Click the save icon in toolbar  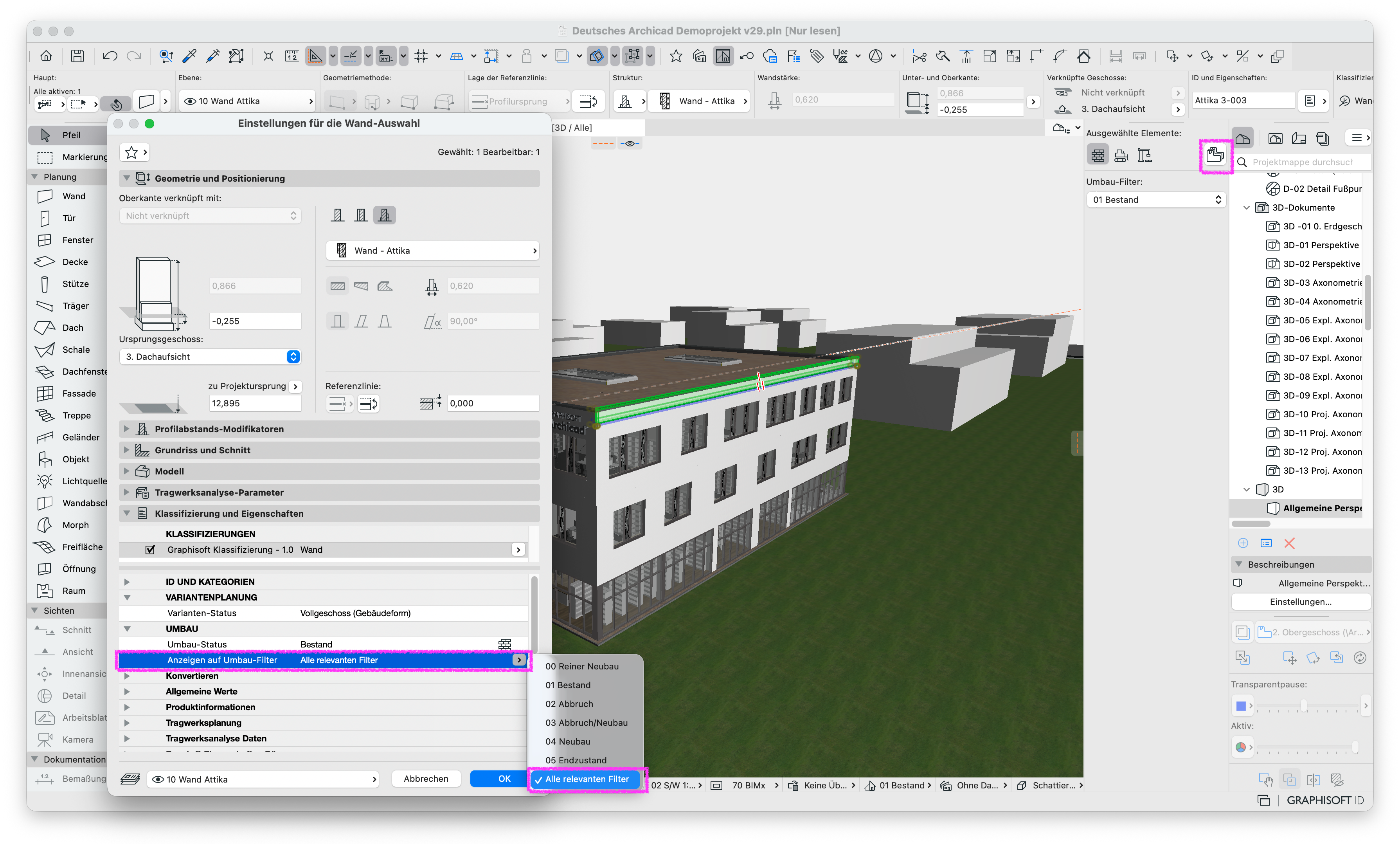pos(77,56)
